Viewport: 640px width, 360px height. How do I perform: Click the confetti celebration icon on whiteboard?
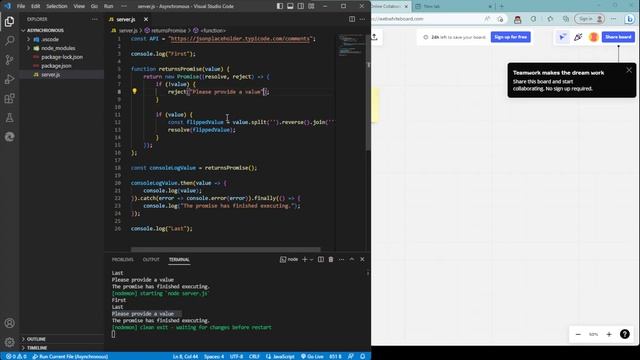click(578, 37)
